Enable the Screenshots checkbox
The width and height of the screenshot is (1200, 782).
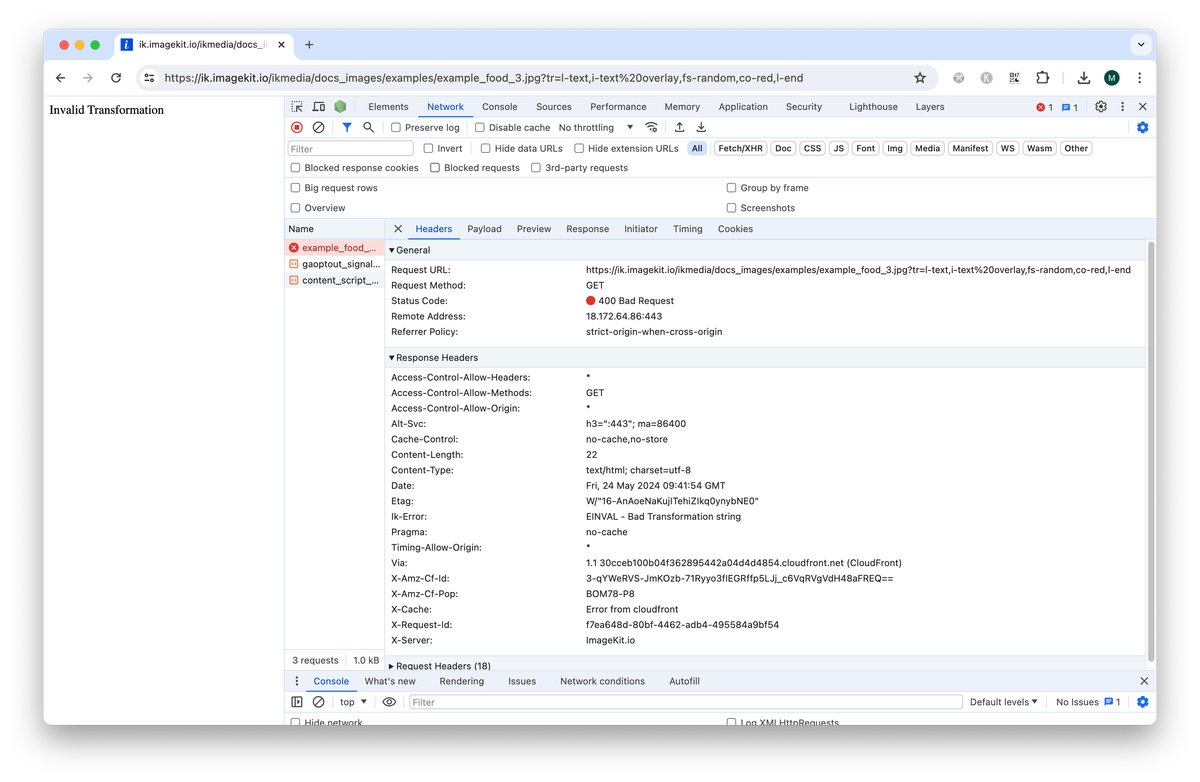pyautogui.click(x=732, y=208)
